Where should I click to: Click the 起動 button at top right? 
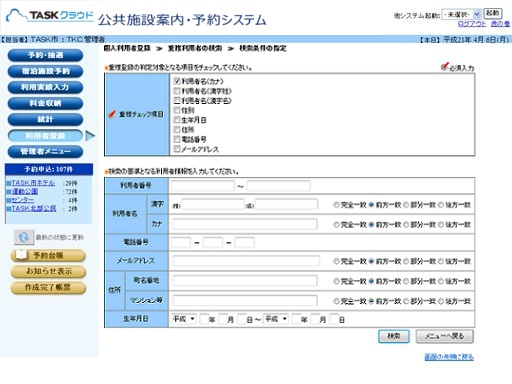tap(493, 13)
